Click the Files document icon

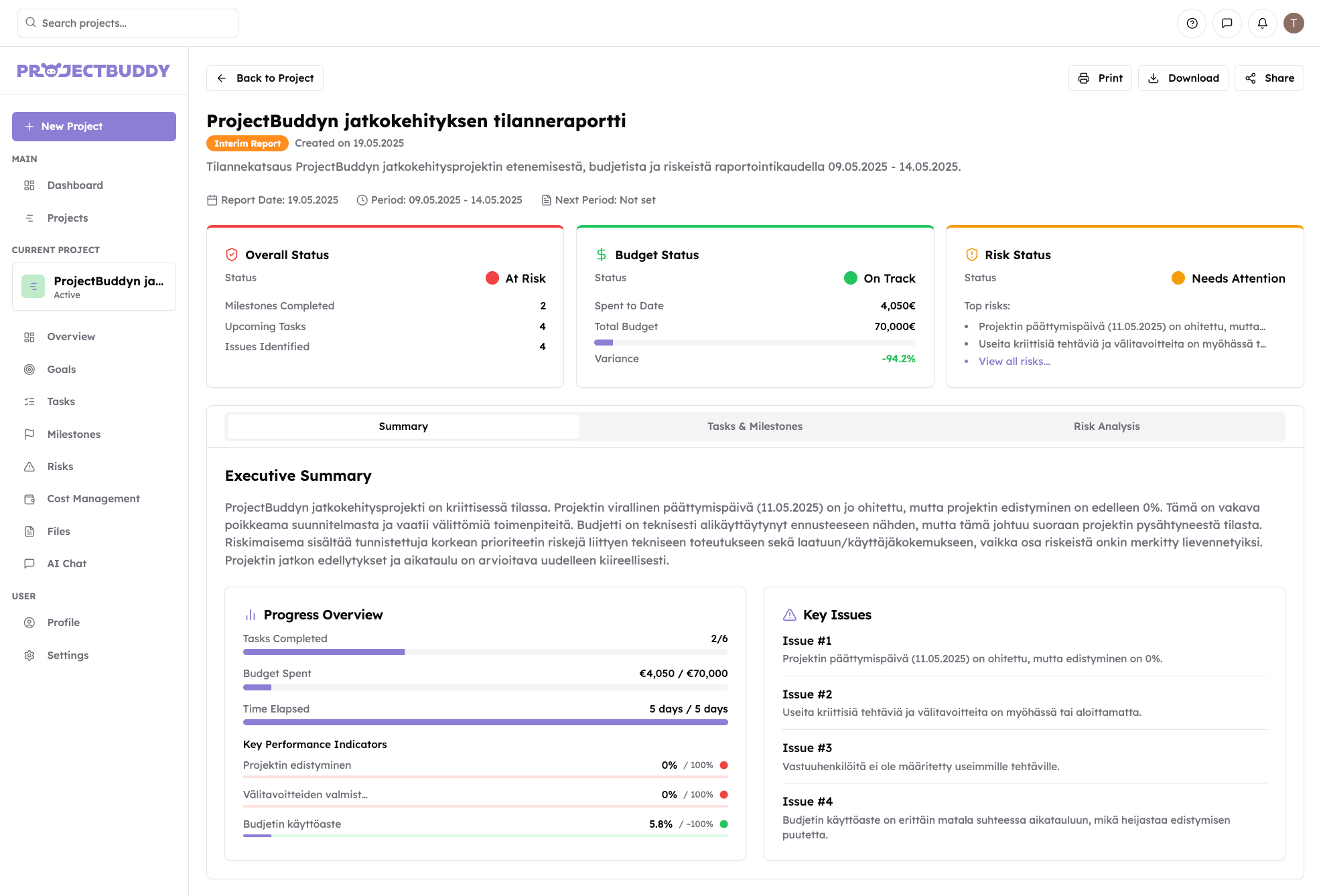click(29, 532)
